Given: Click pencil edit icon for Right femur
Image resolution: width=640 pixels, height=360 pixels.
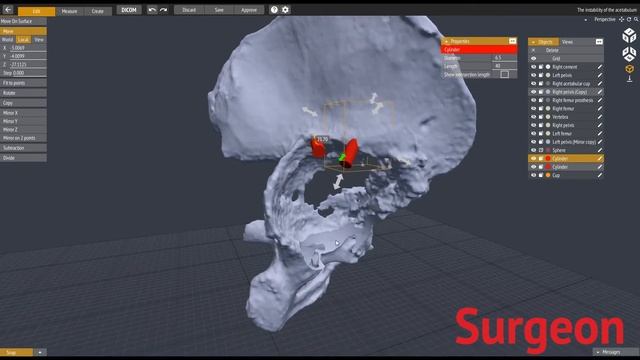Looking at the screenshot, I should pos(600,109).
